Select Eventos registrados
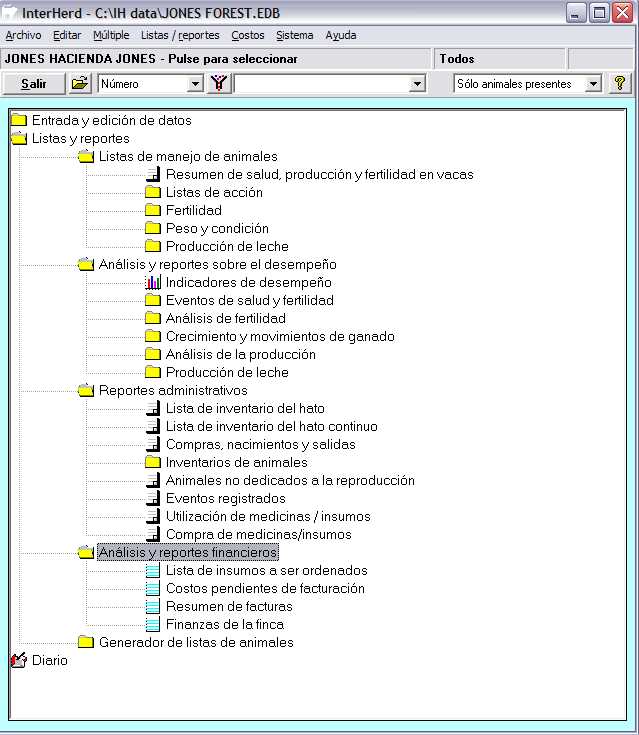 tap(226, 498)
